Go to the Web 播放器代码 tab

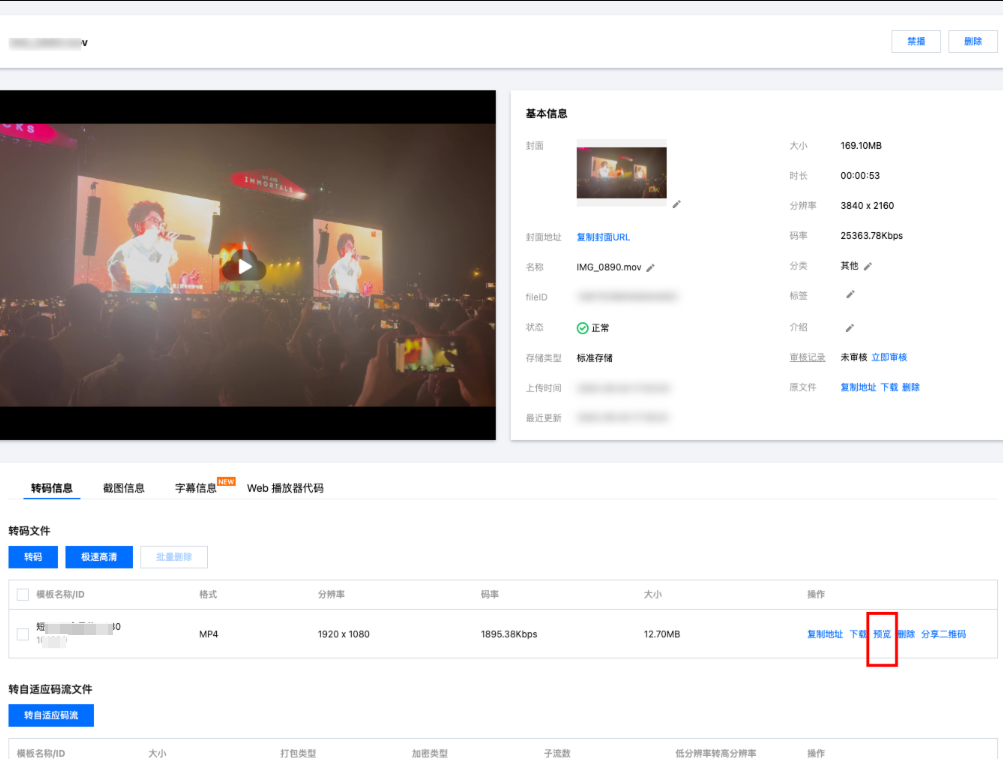pyautogui.click(x=285, y=488)
